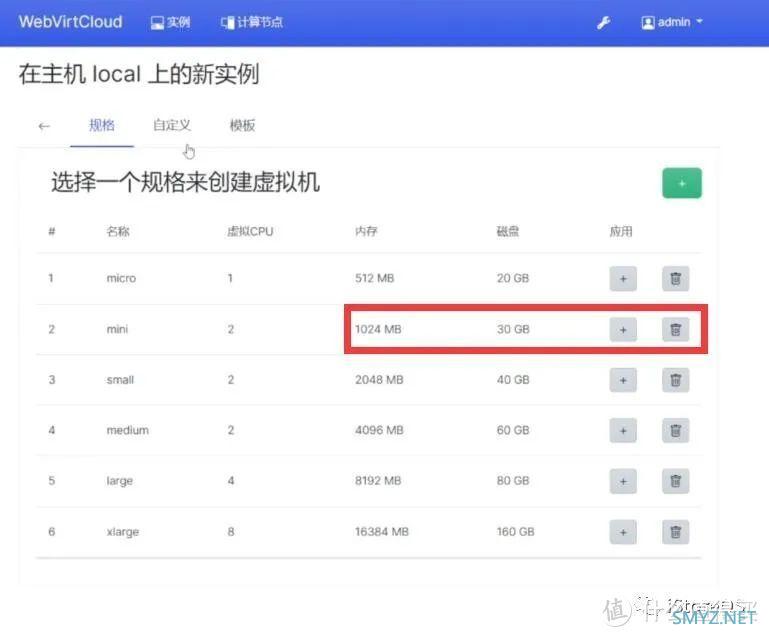Click the 8192 MB memory value
The image size is (769, 637).
378,481
